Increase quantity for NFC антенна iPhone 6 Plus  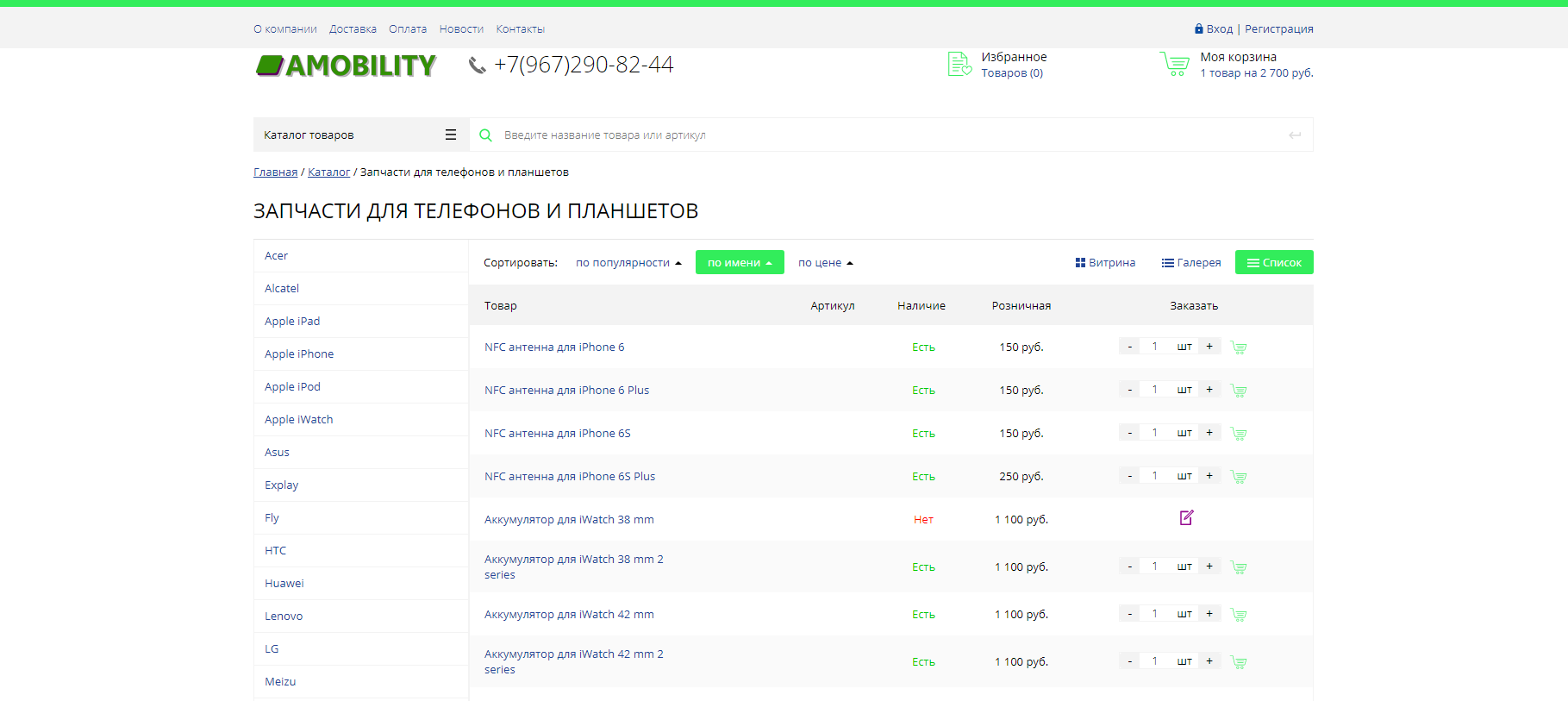point(1209,390)
